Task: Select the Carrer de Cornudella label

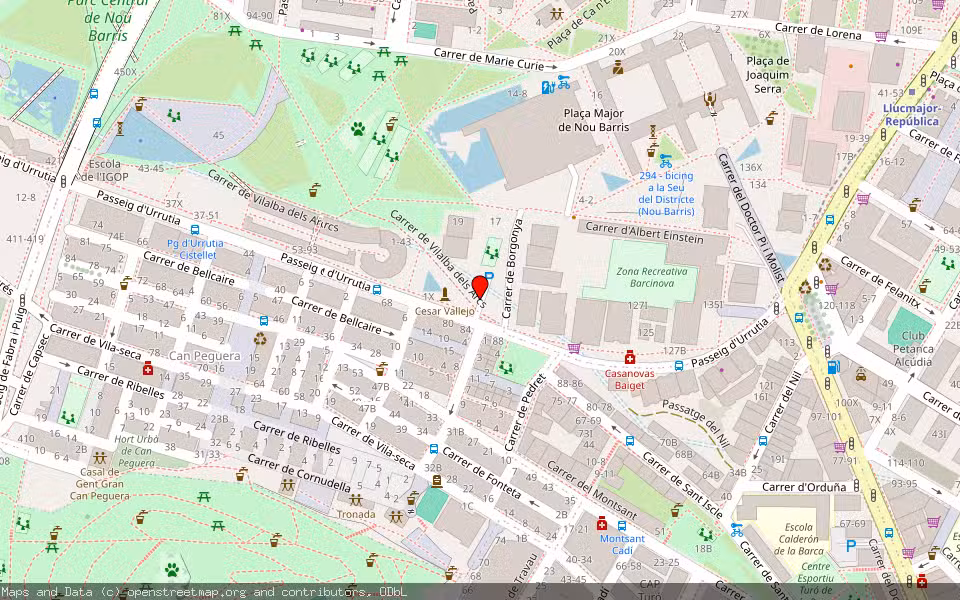Action: point(299,473)
